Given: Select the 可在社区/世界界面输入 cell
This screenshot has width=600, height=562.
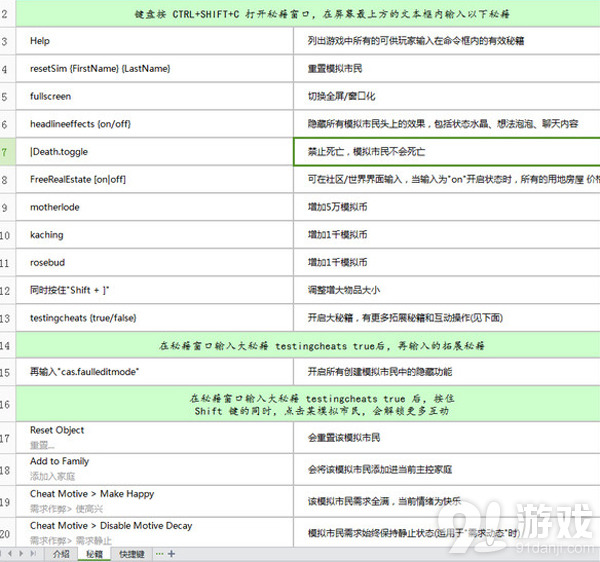Looking at the screenshot, I should click(x=447, y=179).
